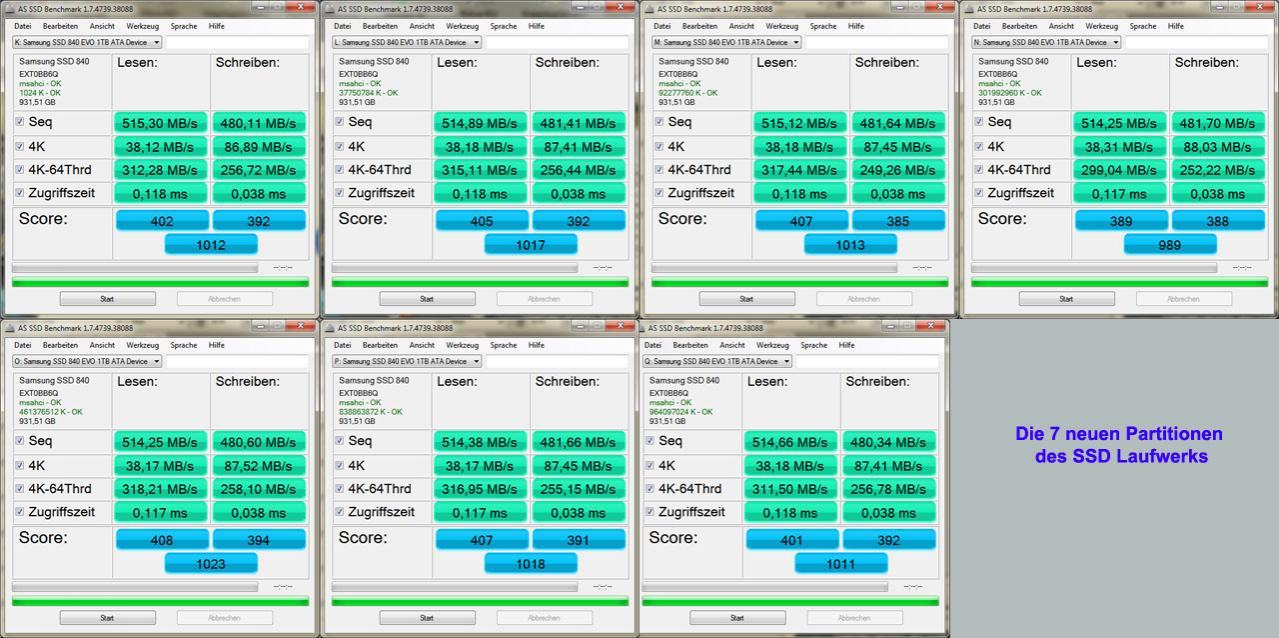1279x638 pixels.
Task: Click the total score 989 in the N: window
Action: point(1170,245)
